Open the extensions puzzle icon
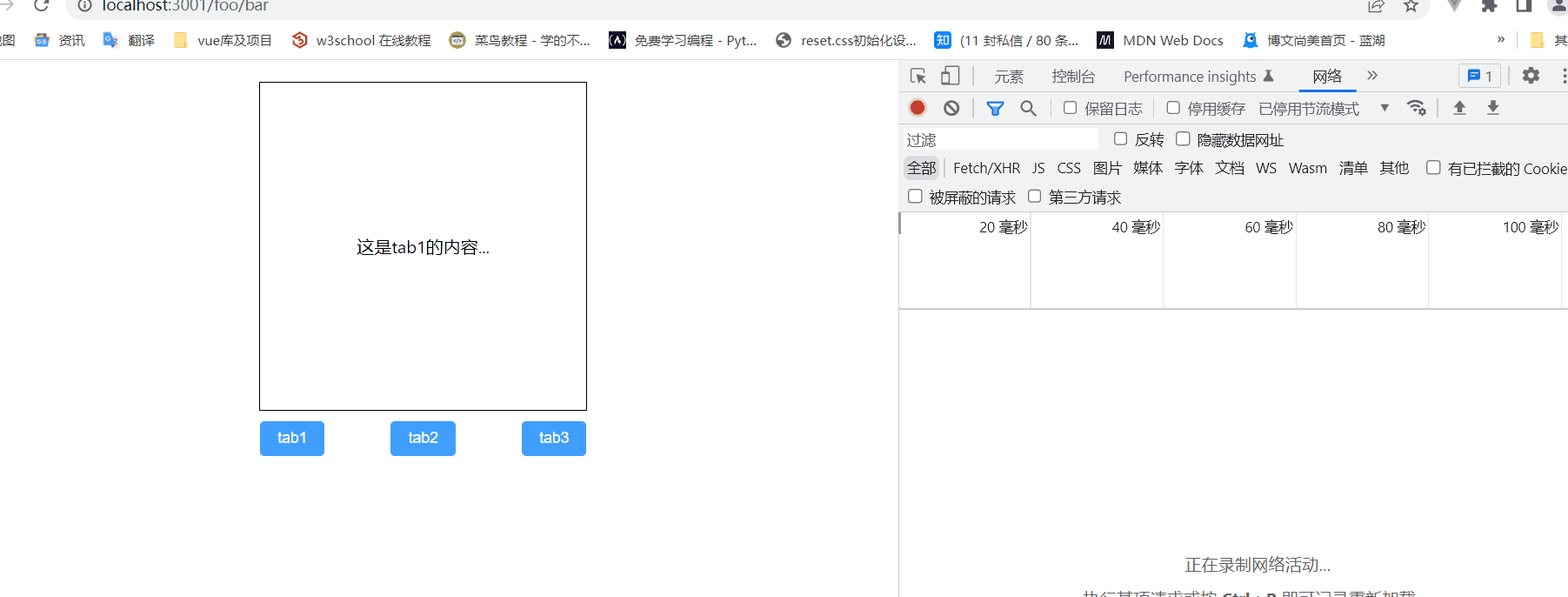 (x=1490, y=6)
